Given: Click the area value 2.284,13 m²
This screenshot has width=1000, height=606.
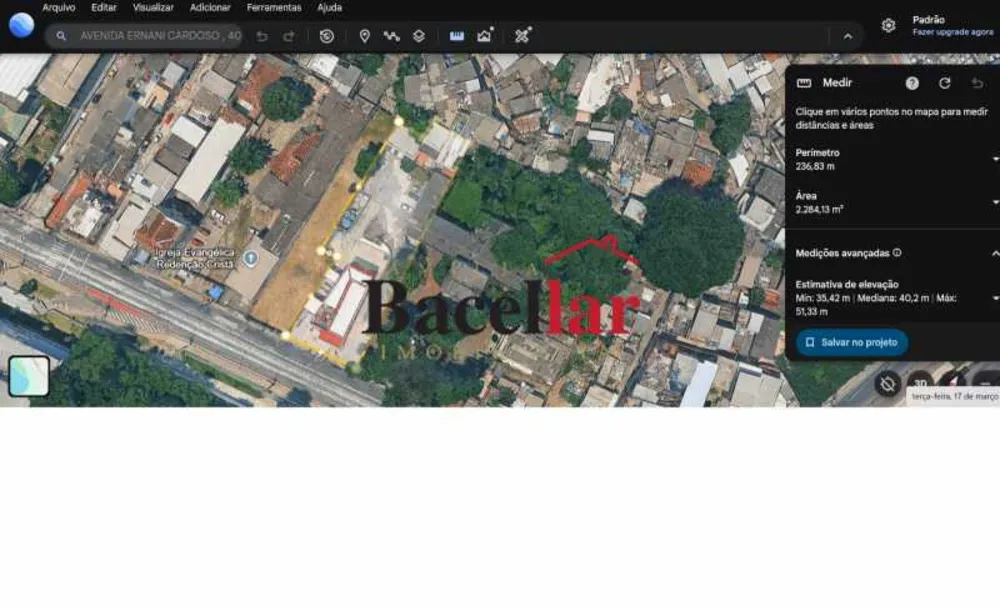Looking at the screenshot, I should [820, 209].
